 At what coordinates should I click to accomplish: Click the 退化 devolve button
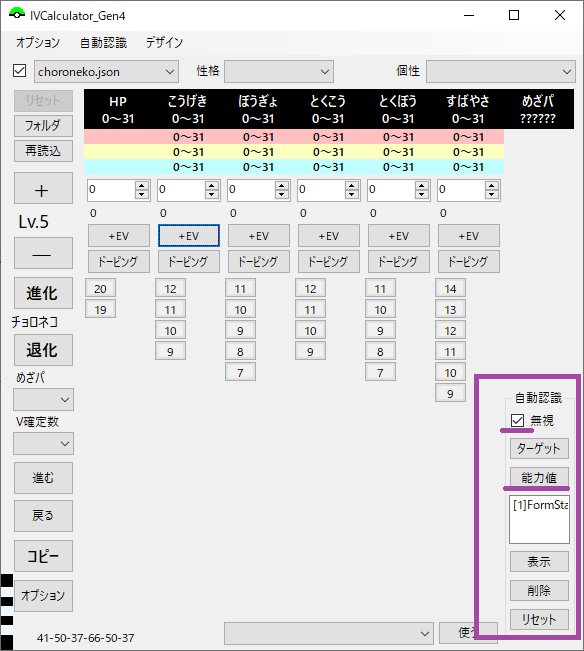[43, 350]
